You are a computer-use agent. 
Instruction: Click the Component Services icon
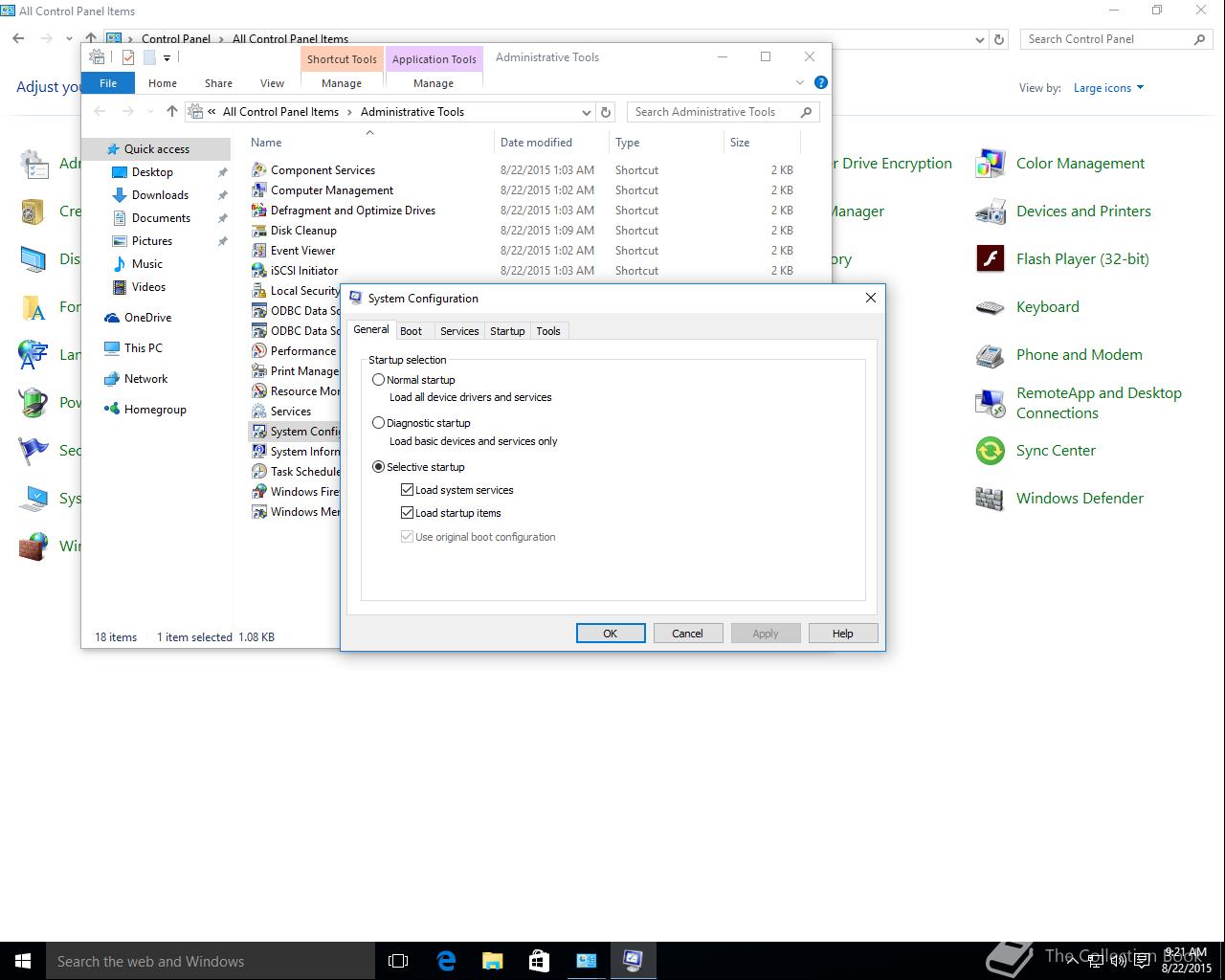click(258, 170)
